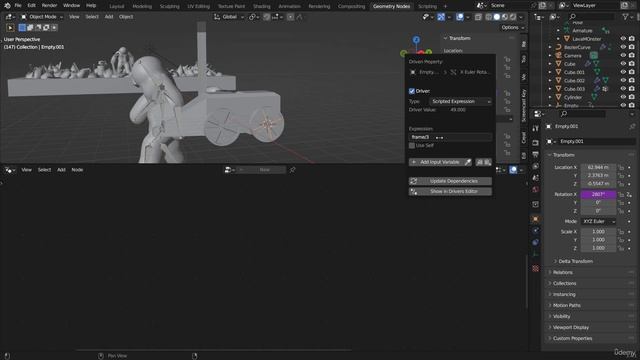Open the View Layer properties tab icon
This screenshot has height=360, width=640.
coord(536,166)
